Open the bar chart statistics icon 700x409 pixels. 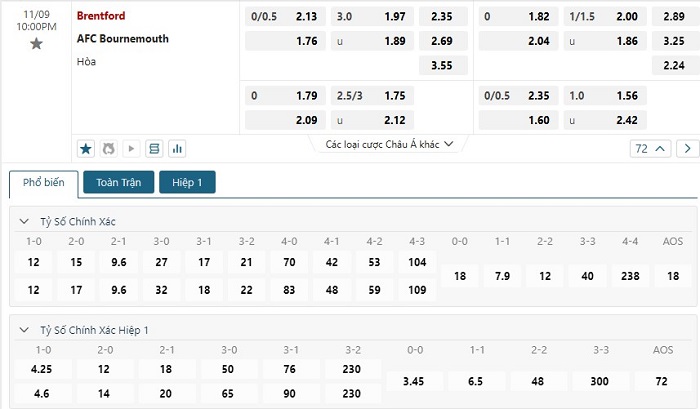click(x=177, y=148)
